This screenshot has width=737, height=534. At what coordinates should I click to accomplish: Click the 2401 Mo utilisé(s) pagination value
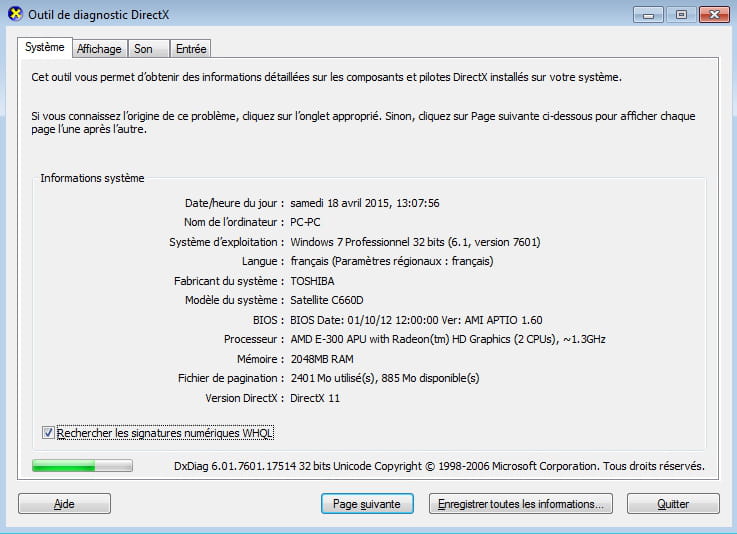384,378
